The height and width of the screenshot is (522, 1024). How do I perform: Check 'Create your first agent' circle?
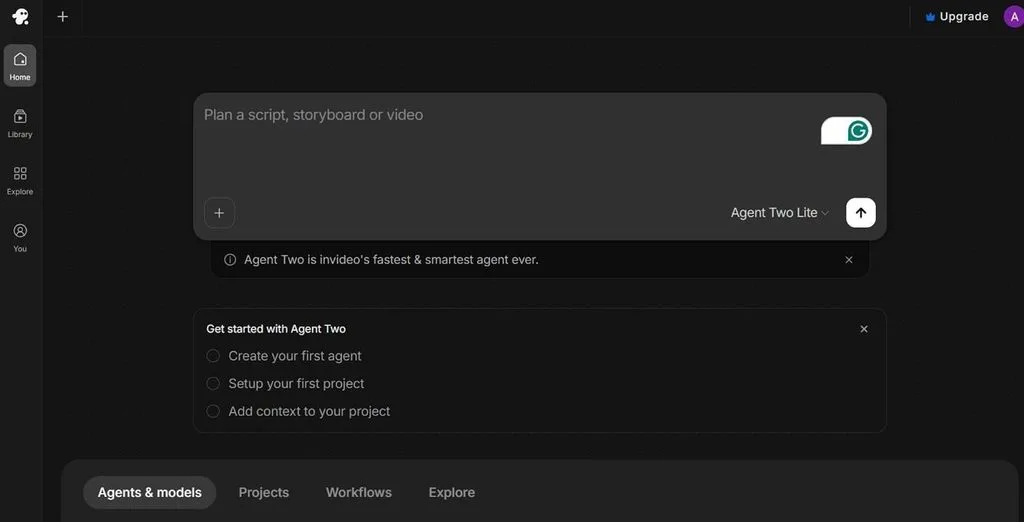click(x=213, y=356)
